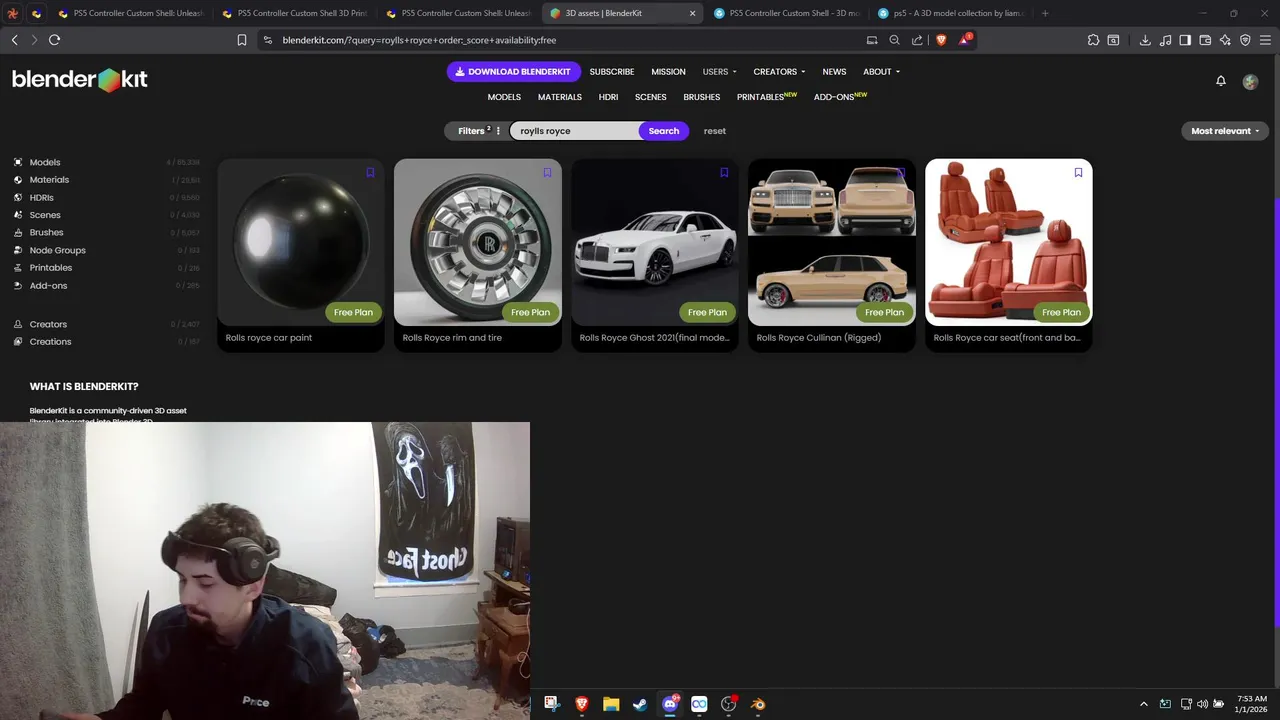Viewport: 1280px width, 720px height.
Task: Close the '3D assets | BlenderKit' tab
Action: [692, 13]
